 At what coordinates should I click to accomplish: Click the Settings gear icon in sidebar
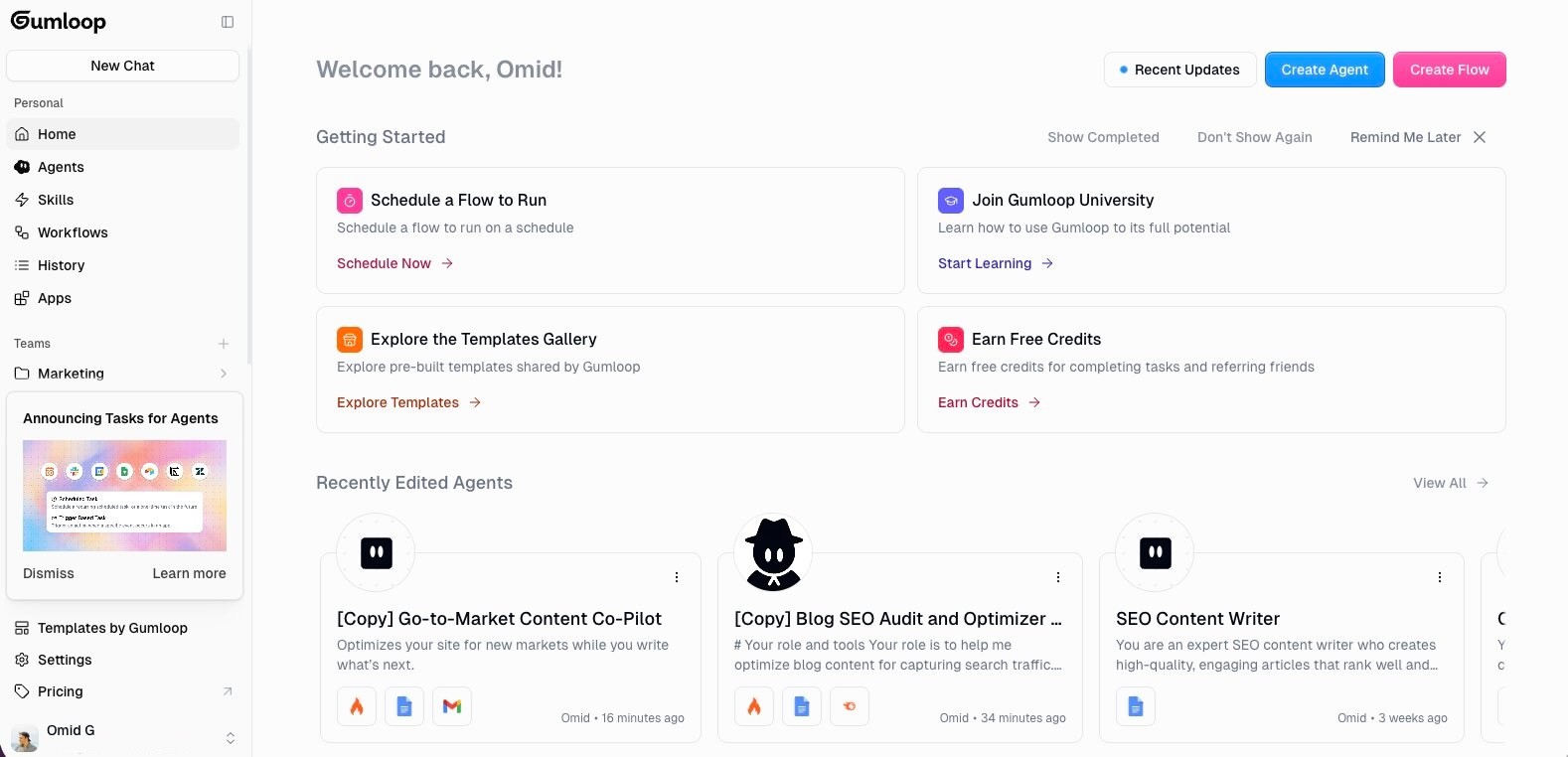coord(22,660)
